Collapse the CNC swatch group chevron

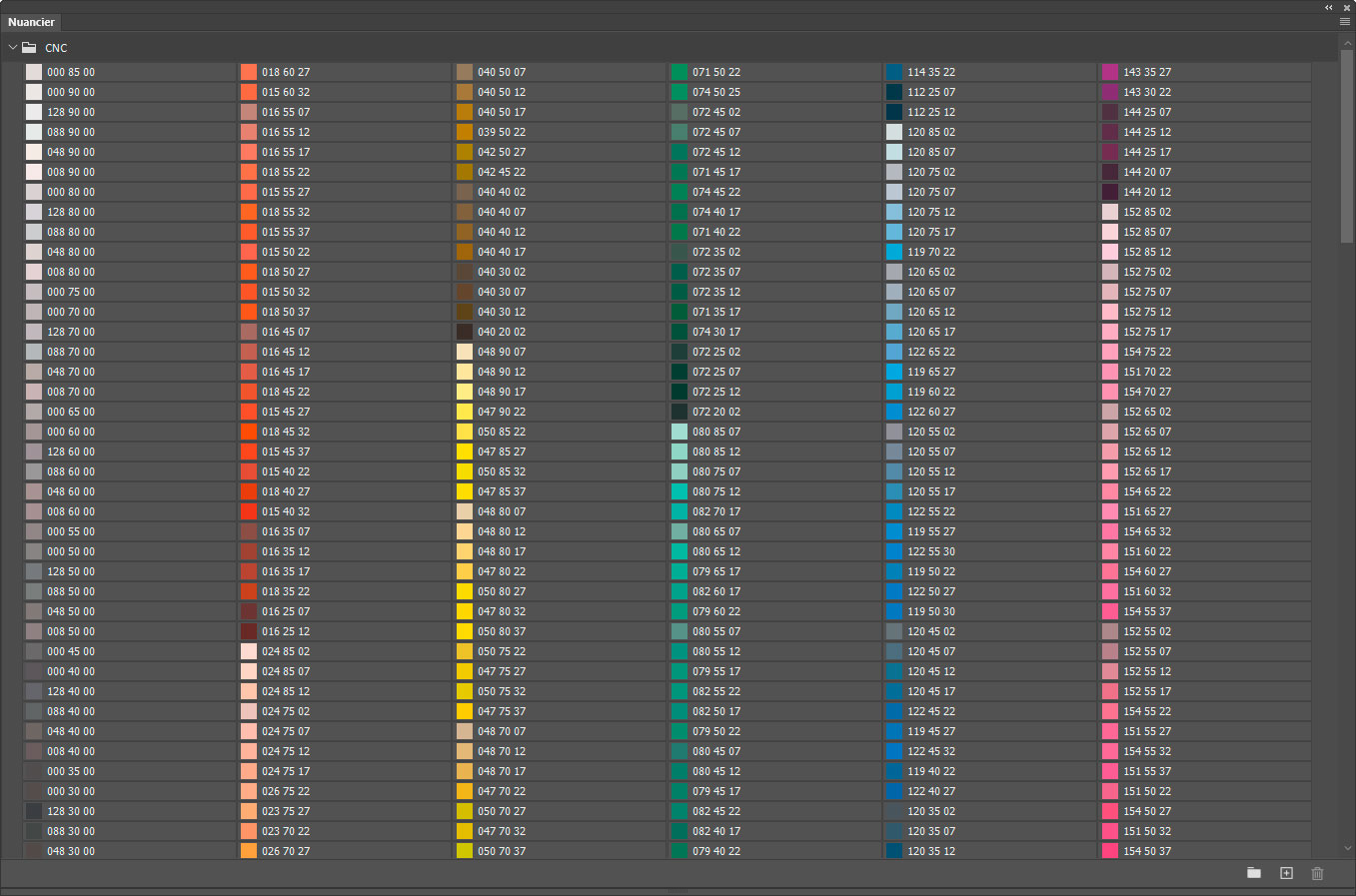point(13,48)
